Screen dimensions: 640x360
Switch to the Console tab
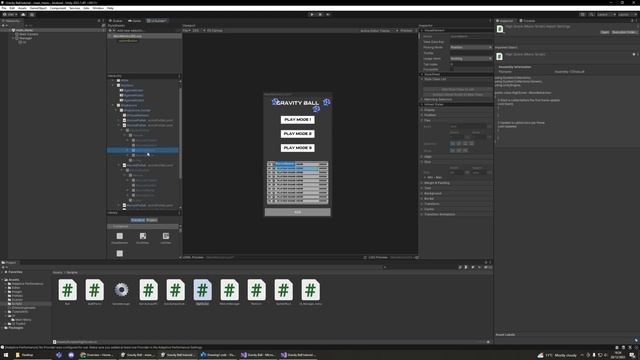pos(527,20)
